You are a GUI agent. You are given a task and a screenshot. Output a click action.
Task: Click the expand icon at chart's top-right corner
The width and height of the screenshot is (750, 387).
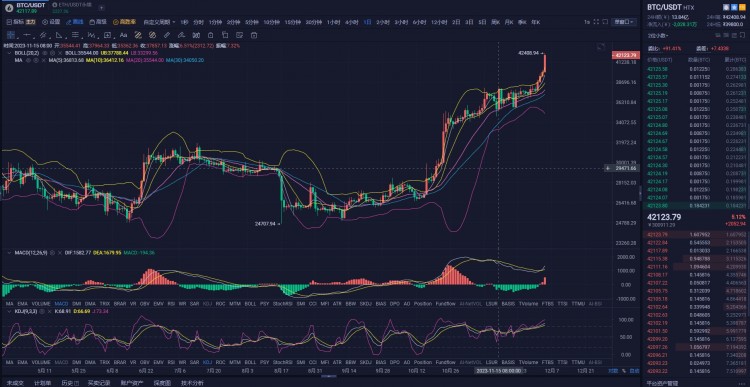tap(600, 46)
